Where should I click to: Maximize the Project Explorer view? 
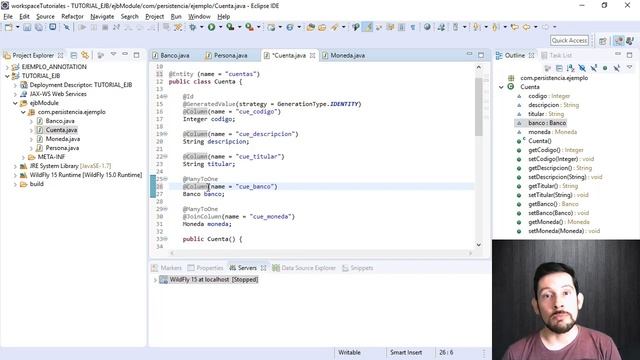pyautogui.click(x=136, y=55)
